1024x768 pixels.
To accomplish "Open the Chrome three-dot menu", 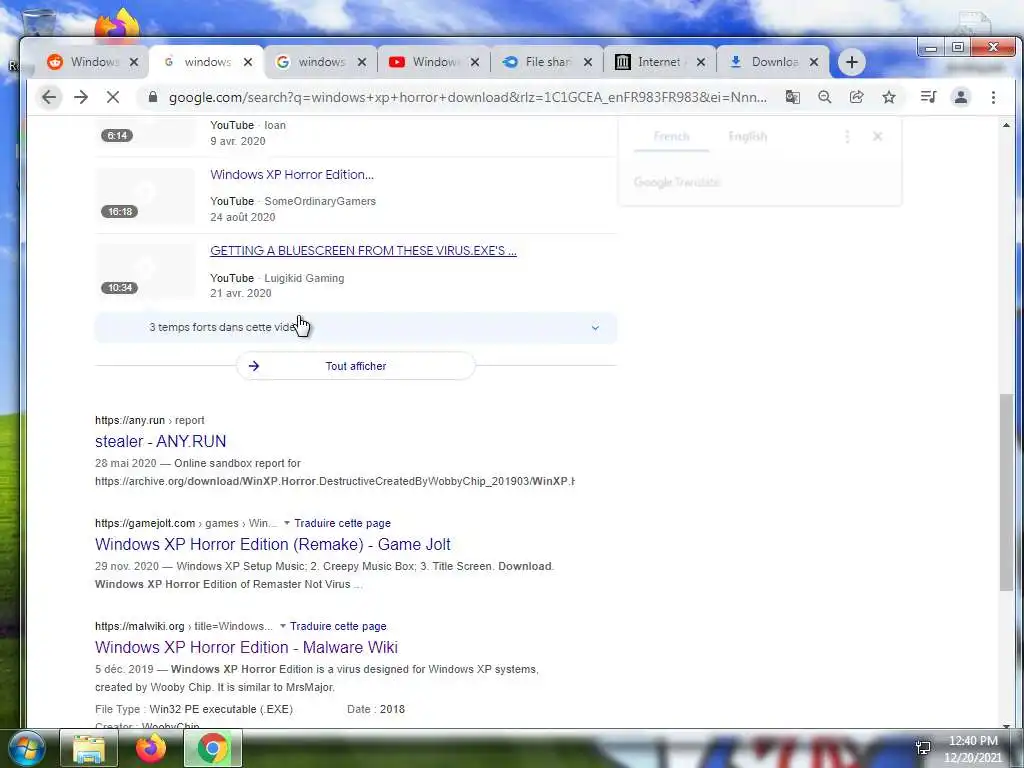I will pos(993,97).
